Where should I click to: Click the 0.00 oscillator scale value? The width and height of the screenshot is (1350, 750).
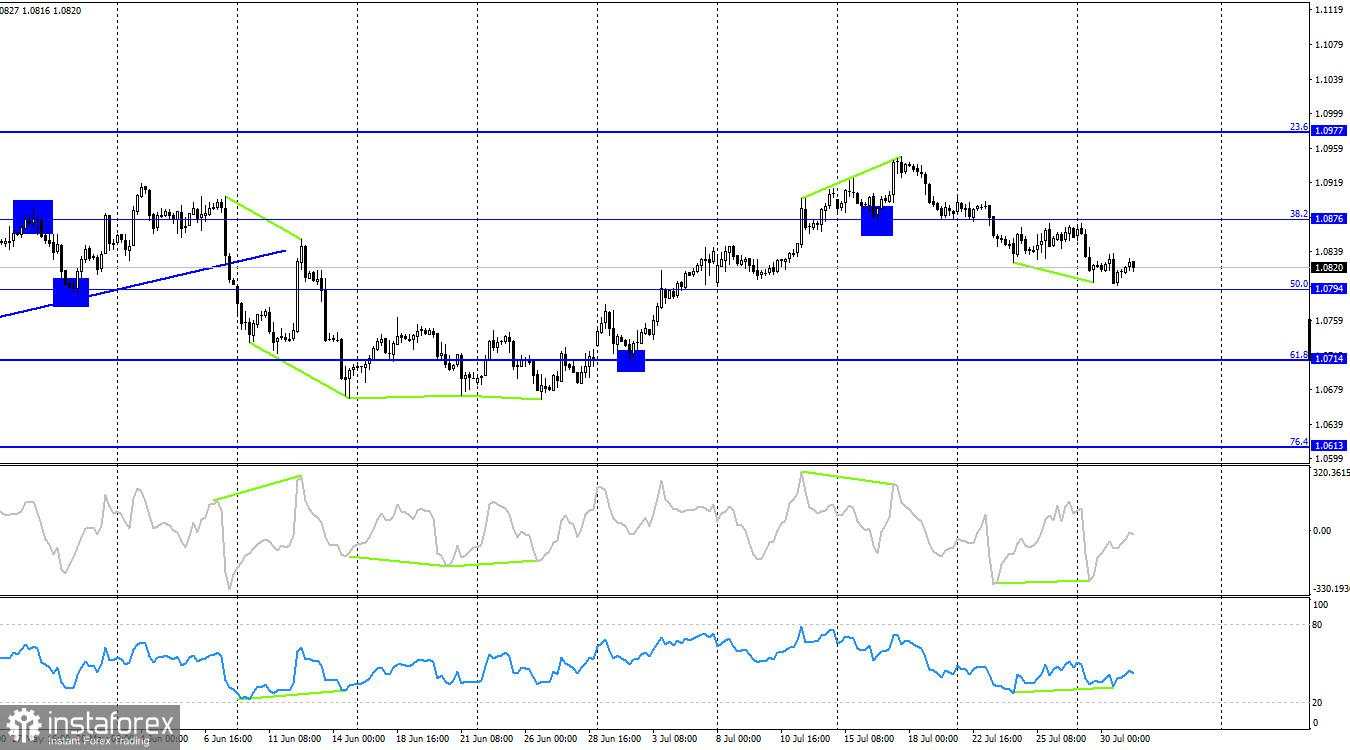[1322, 530]
